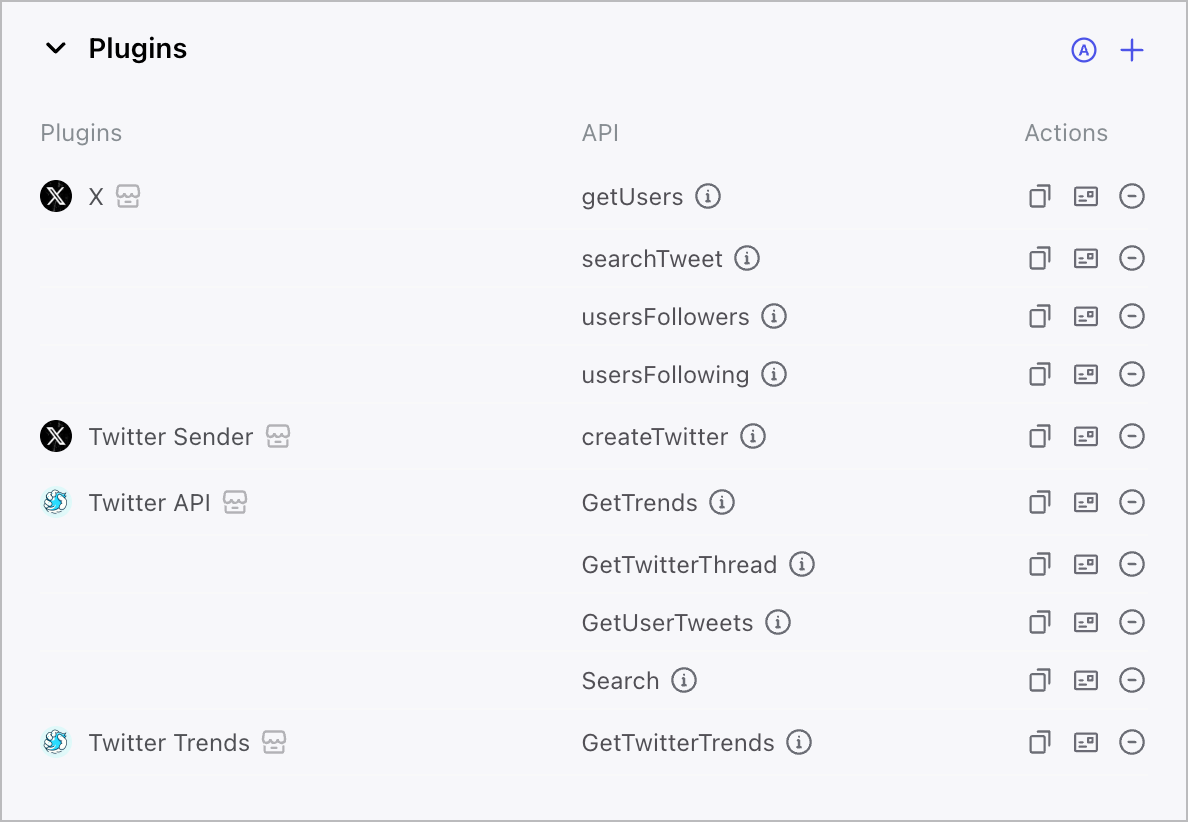The image size is (1188, 822).
Task: Open info tooltip for GetUserTweets
Action: [x=779, y=622]
